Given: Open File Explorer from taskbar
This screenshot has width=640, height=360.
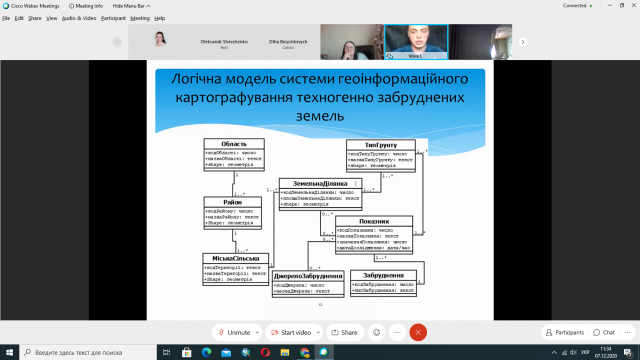Looking at the screenshot, I should coord(285,352).
